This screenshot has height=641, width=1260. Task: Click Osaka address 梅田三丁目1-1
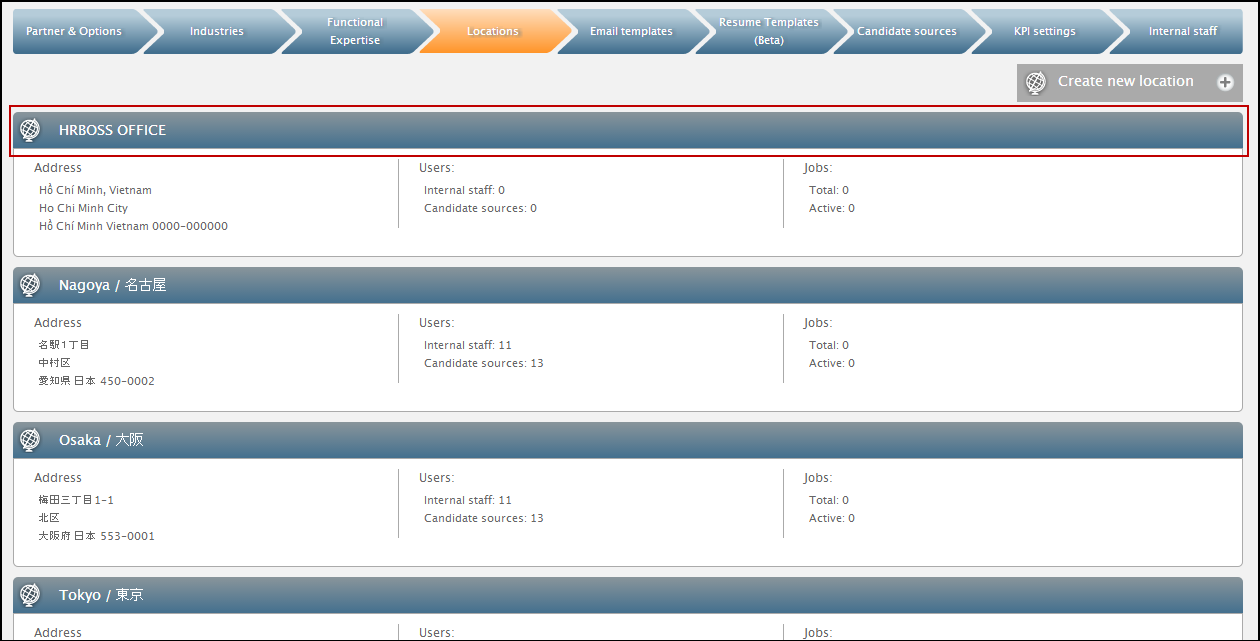point(76,500)
